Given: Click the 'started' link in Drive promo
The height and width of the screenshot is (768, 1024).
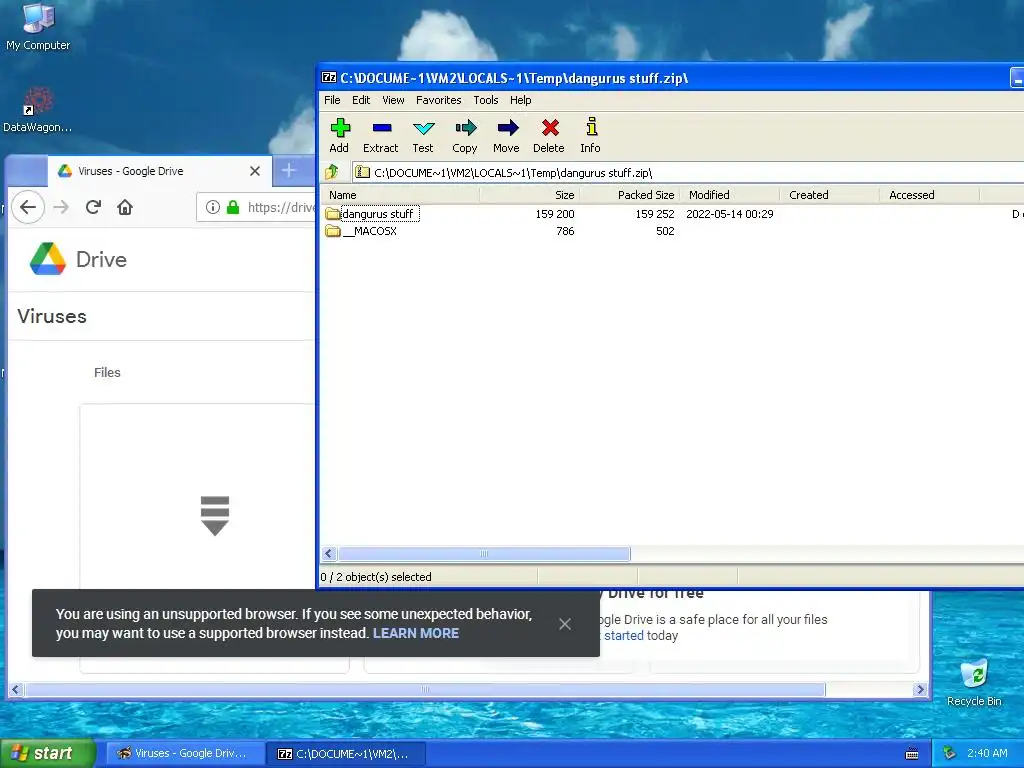Looking at the screenshot, I should (x=624, y=635).
